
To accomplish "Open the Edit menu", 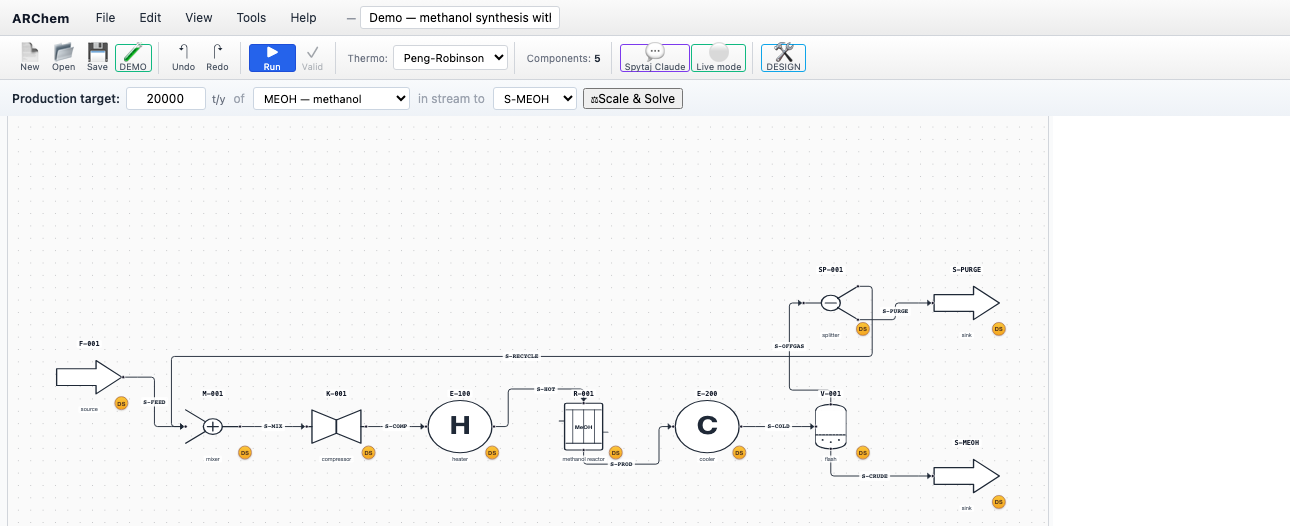I will point(150,18).
